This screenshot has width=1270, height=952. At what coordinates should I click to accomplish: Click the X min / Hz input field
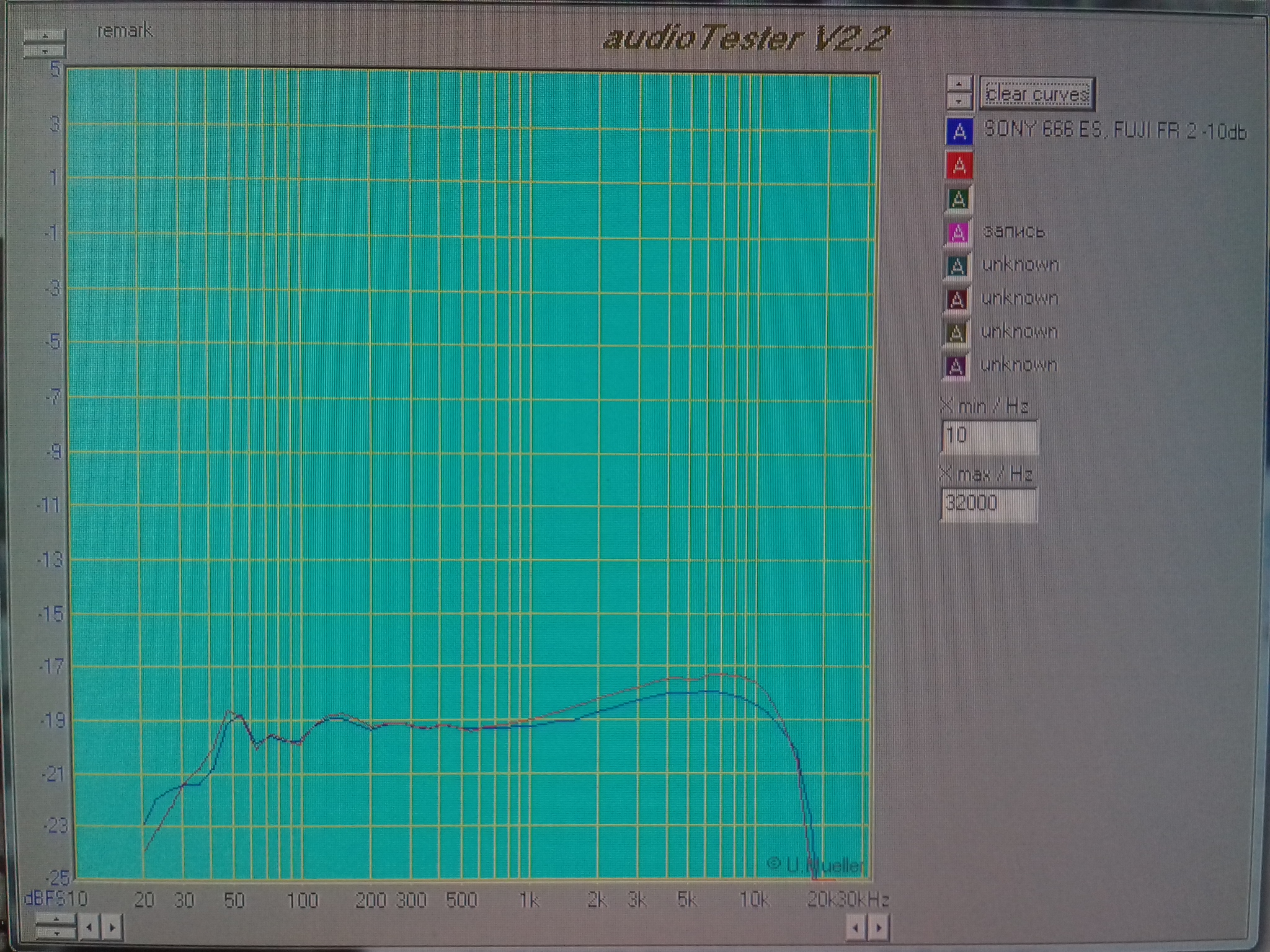point(988,436)
